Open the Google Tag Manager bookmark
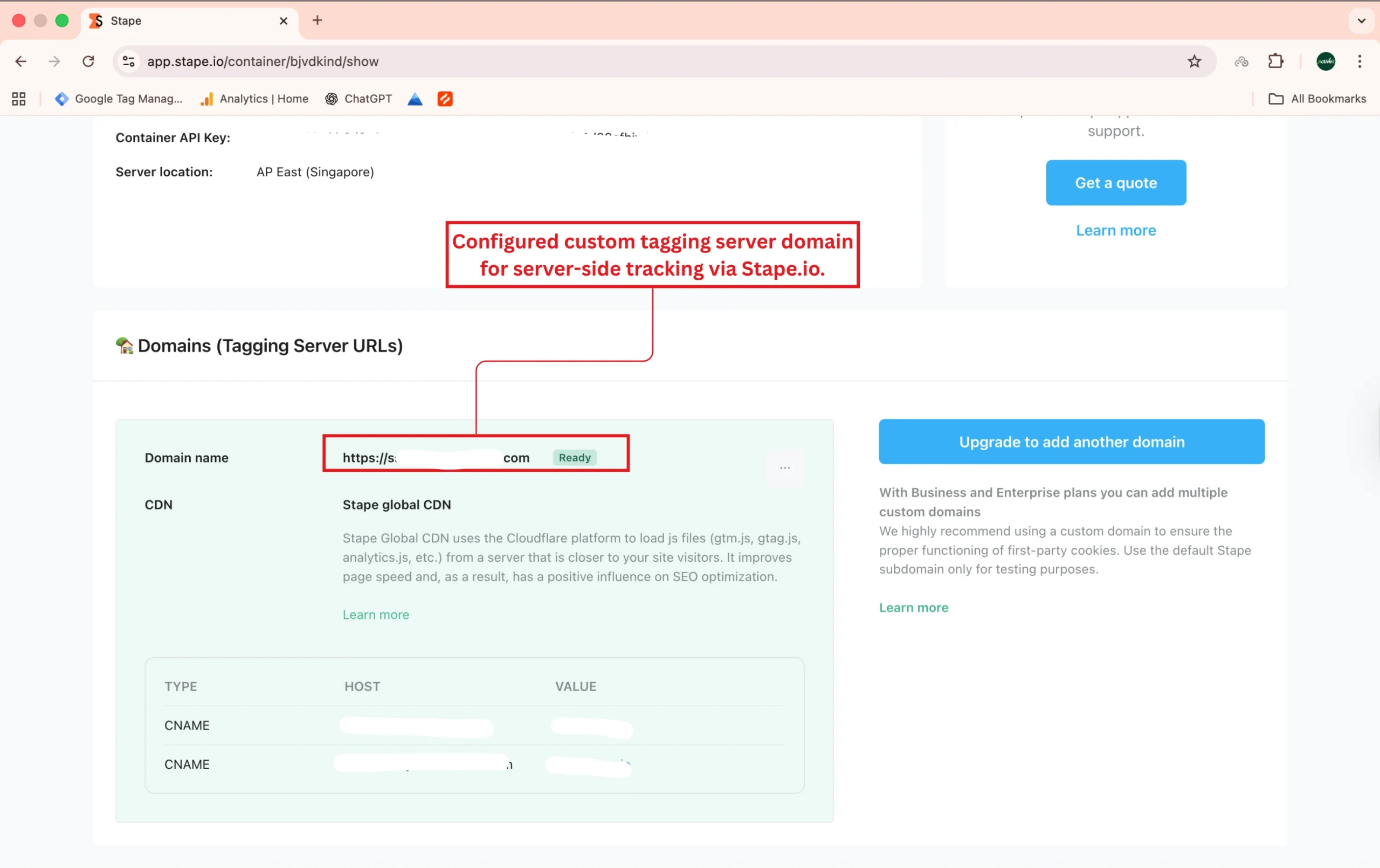Viewport: 1380px width, 868px height. pyautogui.click(x=119, y=99)
